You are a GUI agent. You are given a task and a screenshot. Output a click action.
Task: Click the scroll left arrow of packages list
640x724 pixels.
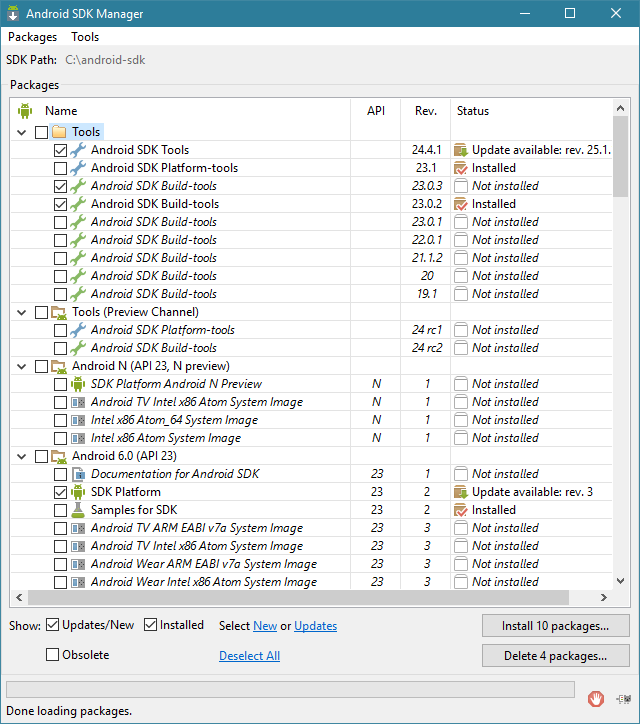pos(19,597)
